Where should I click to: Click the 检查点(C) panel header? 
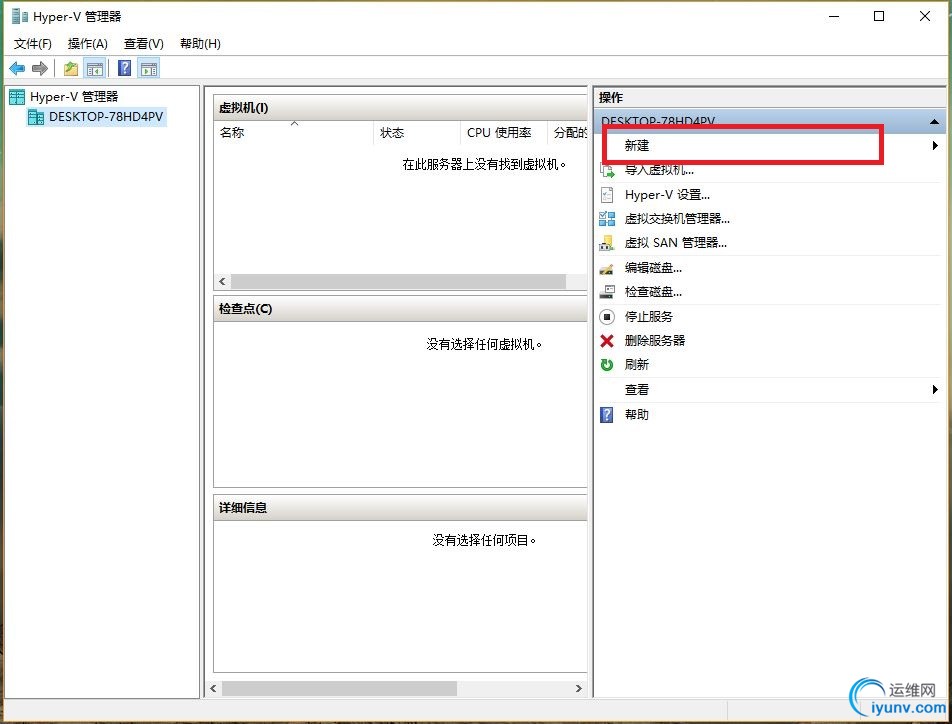[401, 309]
